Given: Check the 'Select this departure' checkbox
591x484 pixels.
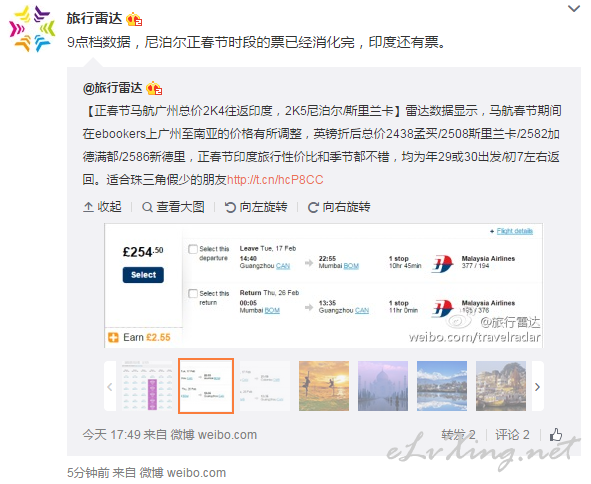Looking at the screenshot, I should (193, 249).
